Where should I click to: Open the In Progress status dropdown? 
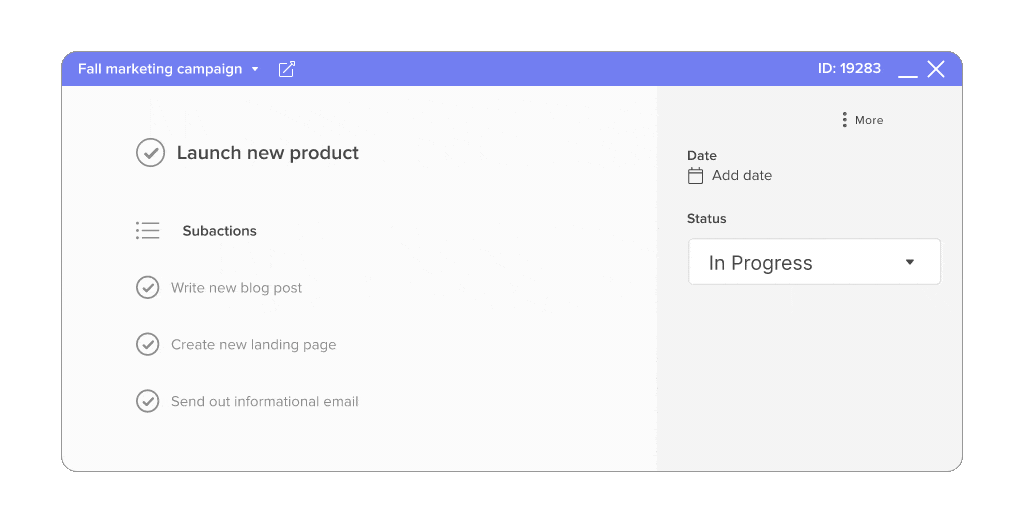(814, 262)
